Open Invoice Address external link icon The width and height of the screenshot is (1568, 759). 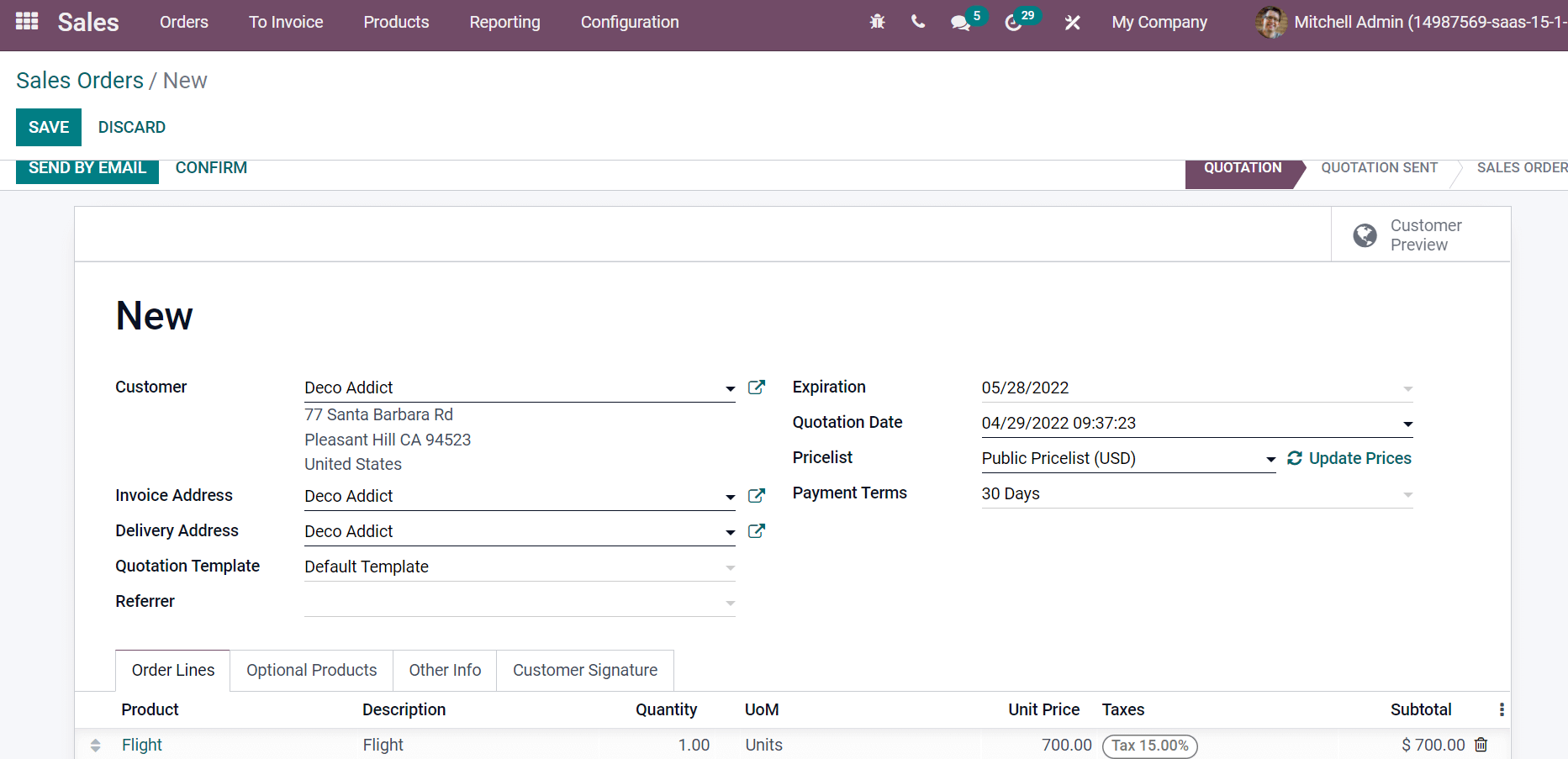pos(757,495)
